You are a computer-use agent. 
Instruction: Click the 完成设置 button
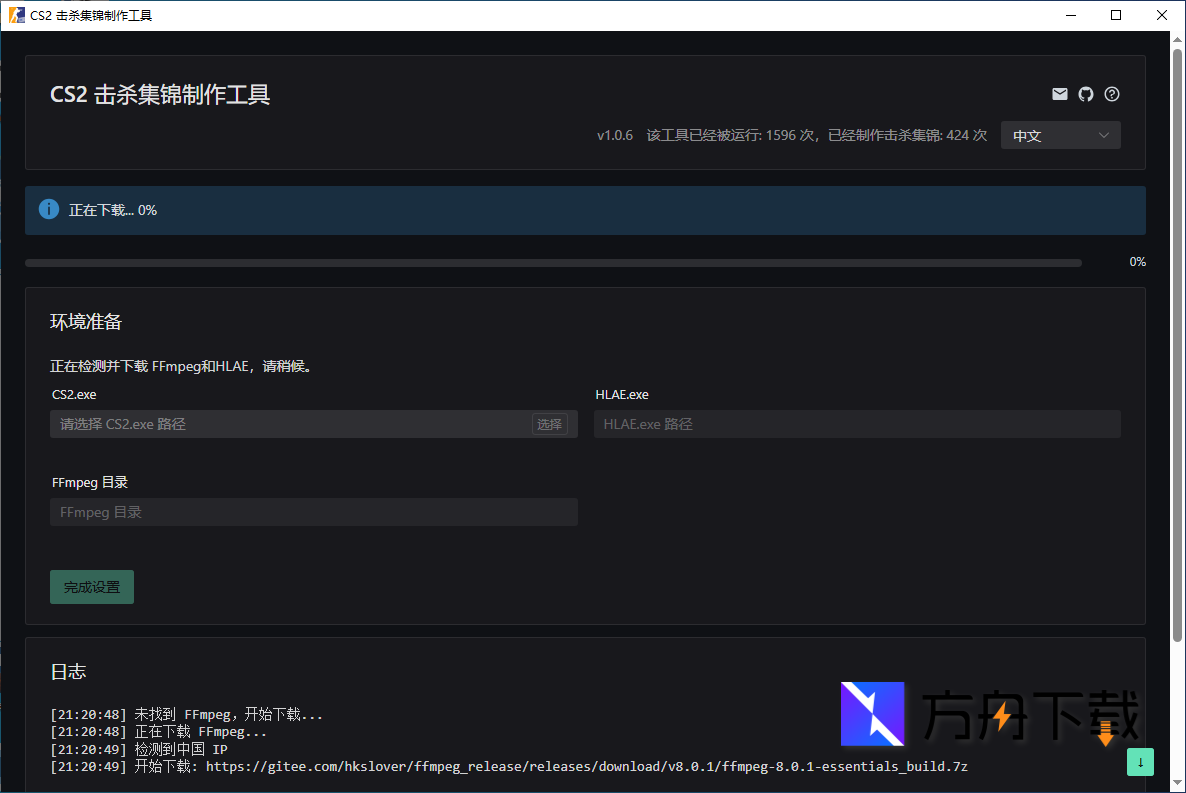[91, 587]
